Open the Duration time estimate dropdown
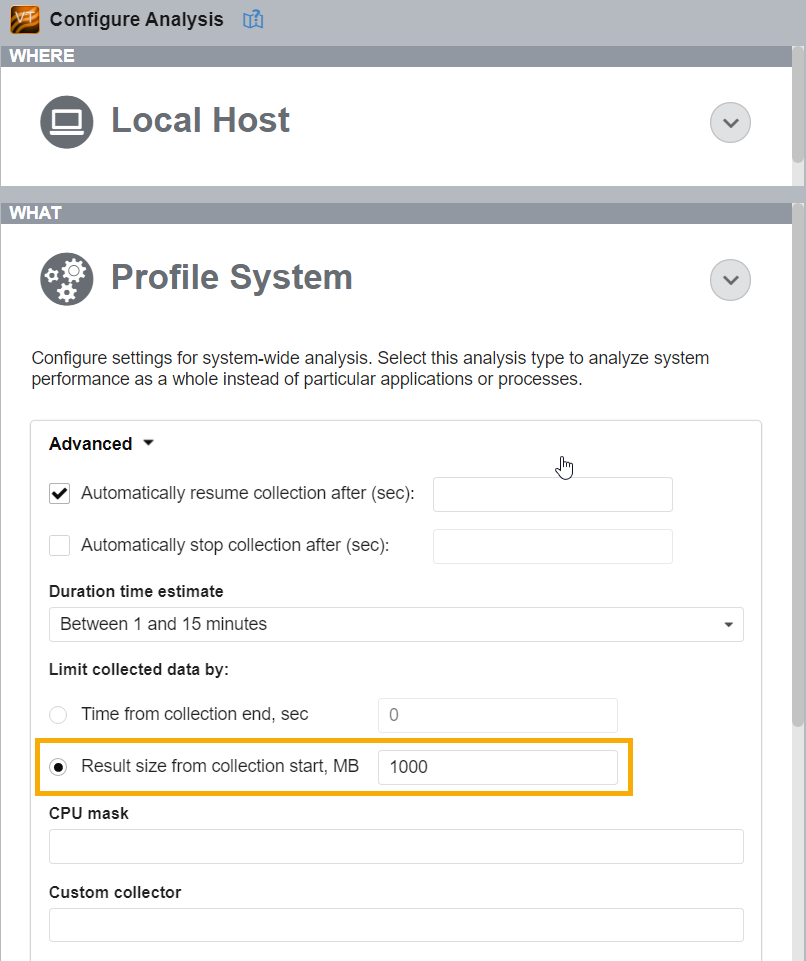The height and width of the screenshot is (961, 806). click(396, 624)
